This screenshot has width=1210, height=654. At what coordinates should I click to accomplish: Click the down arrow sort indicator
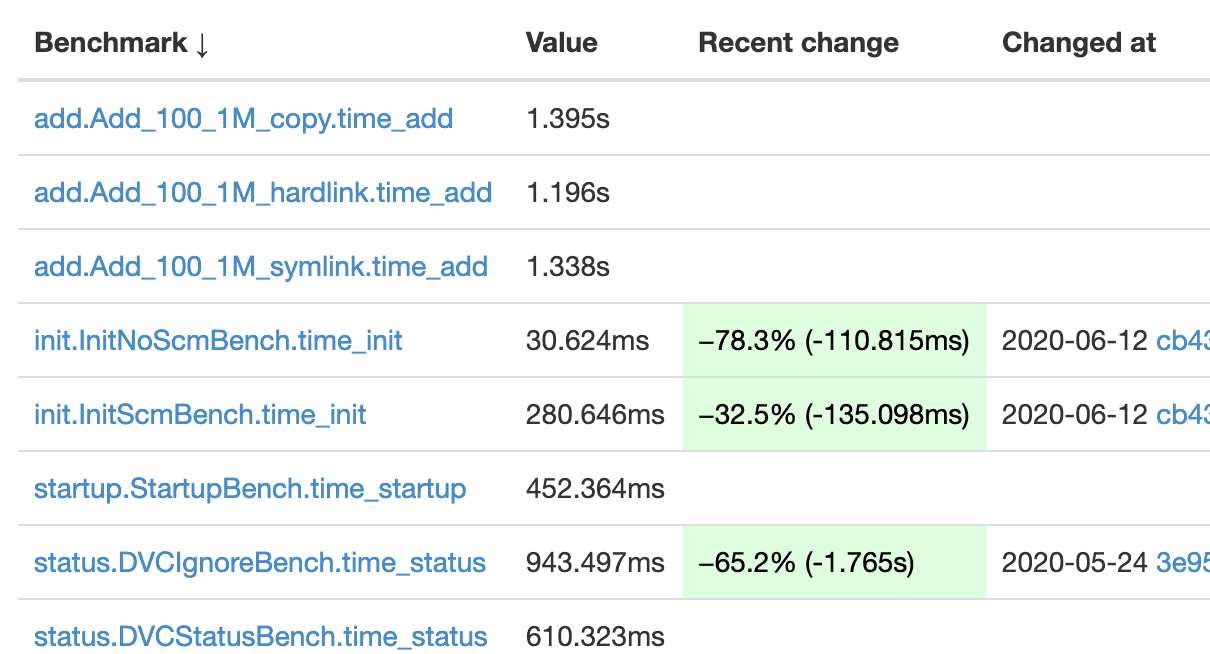(202, 44)
